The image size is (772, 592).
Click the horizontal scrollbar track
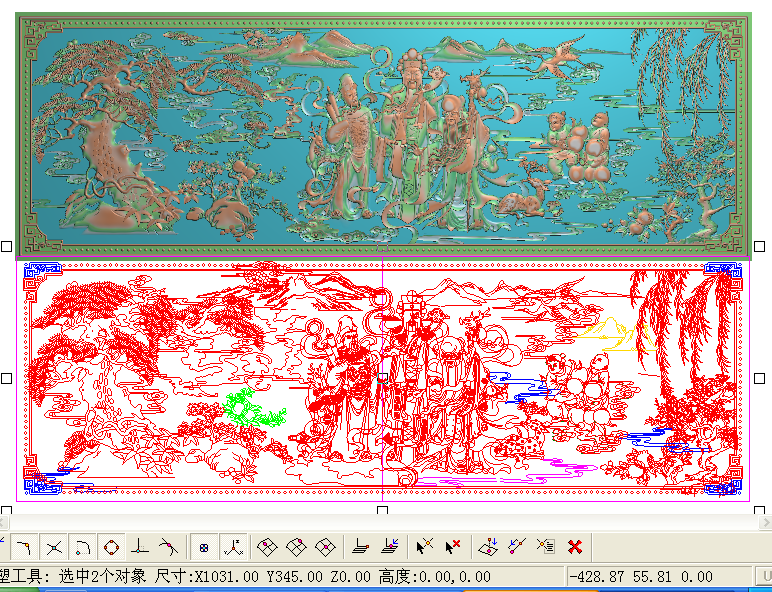tap(384, 522)
